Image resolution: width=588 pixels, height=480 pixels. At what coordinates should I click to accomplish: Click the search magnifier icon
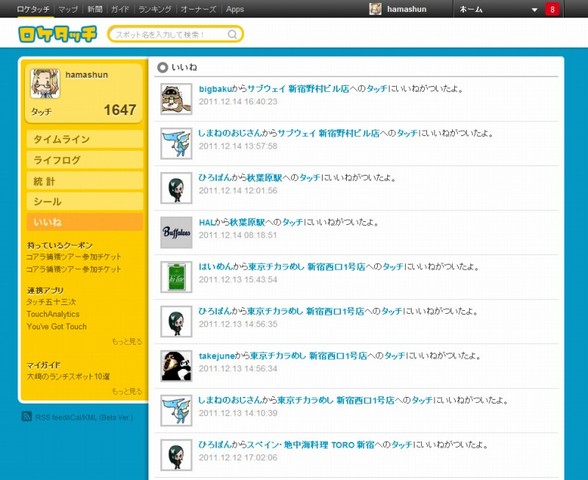tap(232, 34)
